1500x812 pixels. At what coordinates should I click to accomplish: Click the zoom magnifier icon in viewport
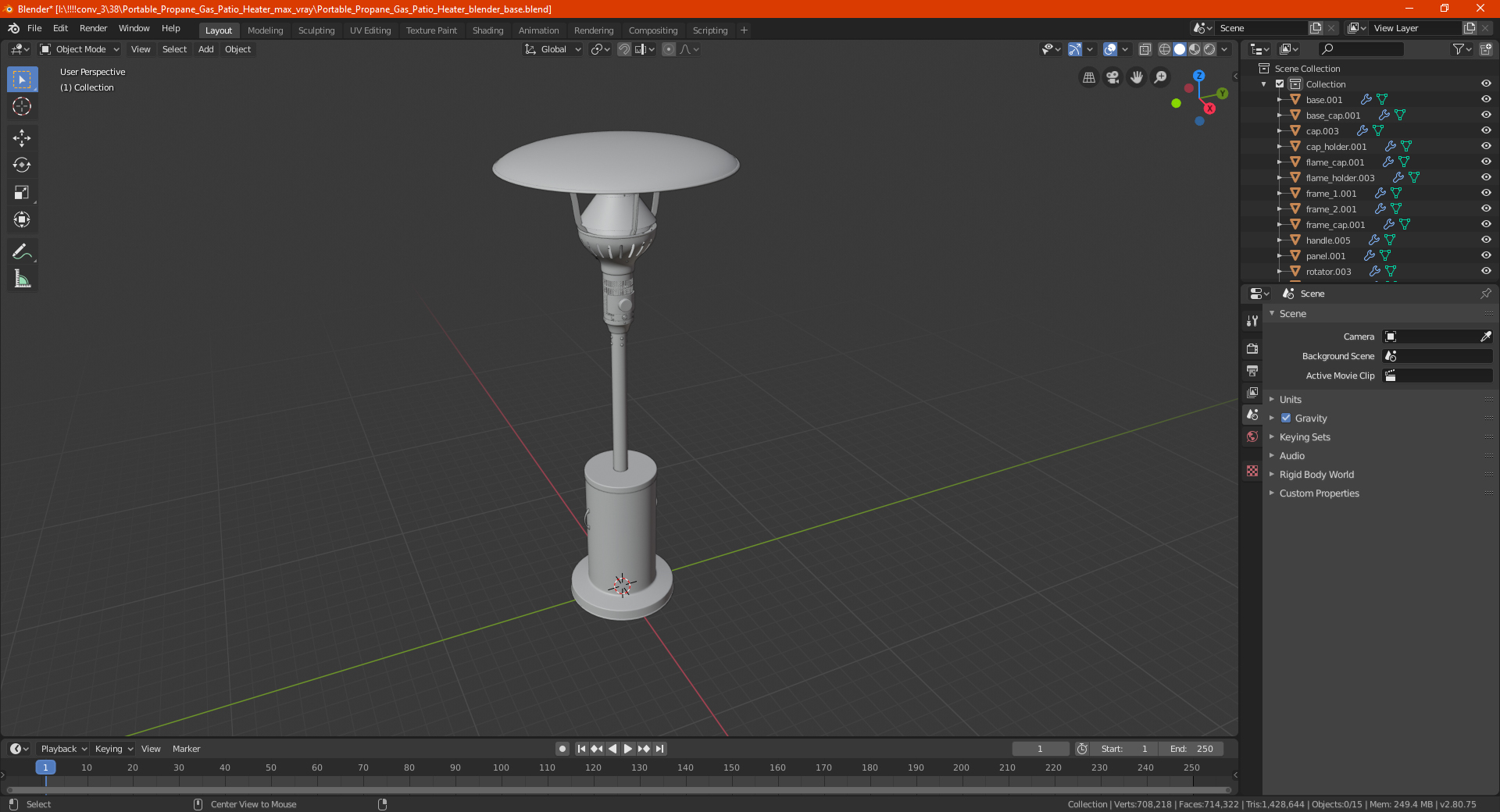1161,77
